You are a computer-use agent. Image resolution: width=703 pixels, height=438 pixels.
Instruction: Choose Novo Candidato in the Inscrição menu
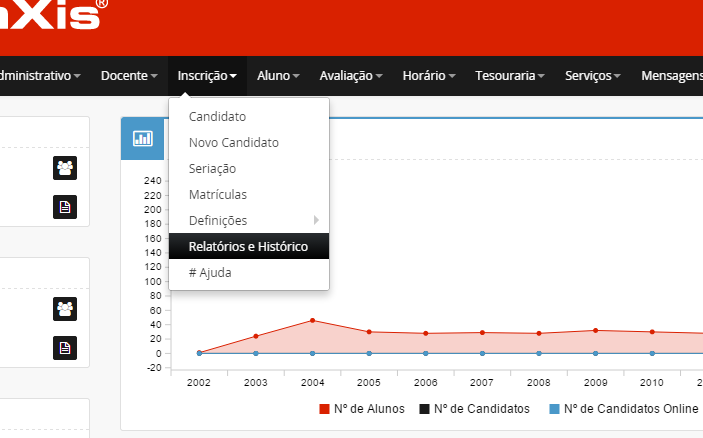pos(234,142)
